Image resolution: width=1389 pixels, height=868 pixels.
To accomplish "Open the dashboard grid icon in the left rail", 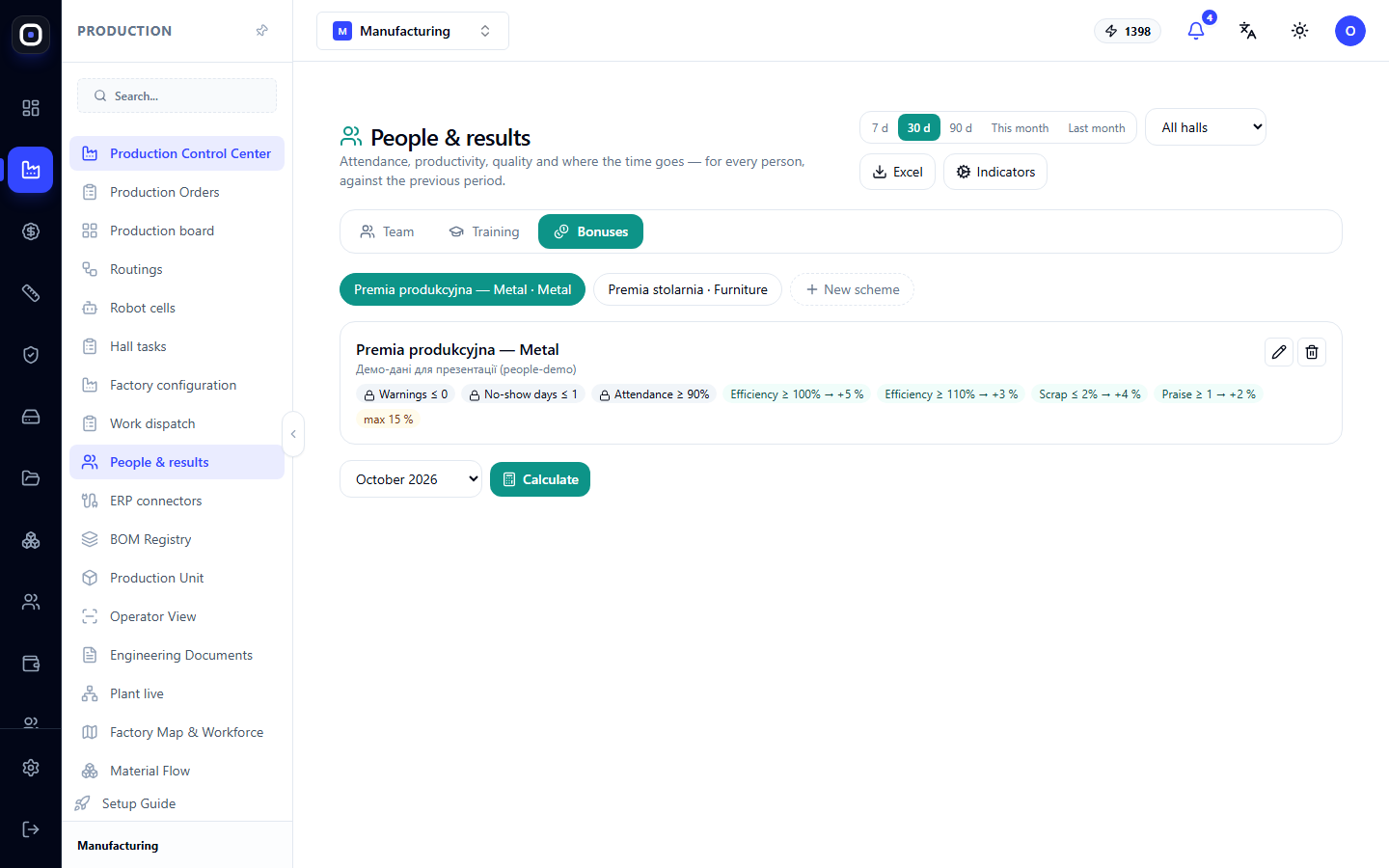I will 31,108.
